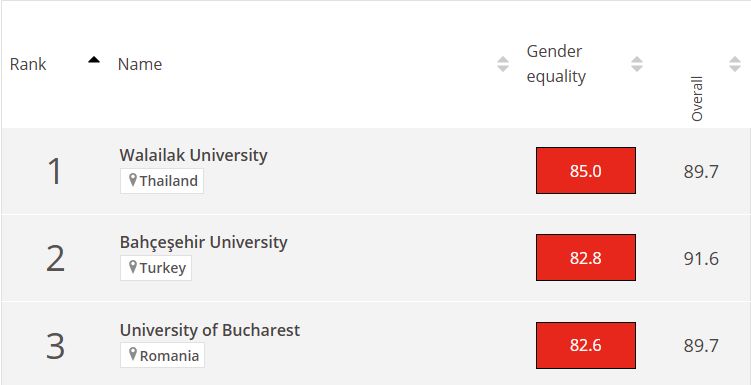Click the red 85.0 score box
This screenshot has height=385, width=751.
click(586, 170)
